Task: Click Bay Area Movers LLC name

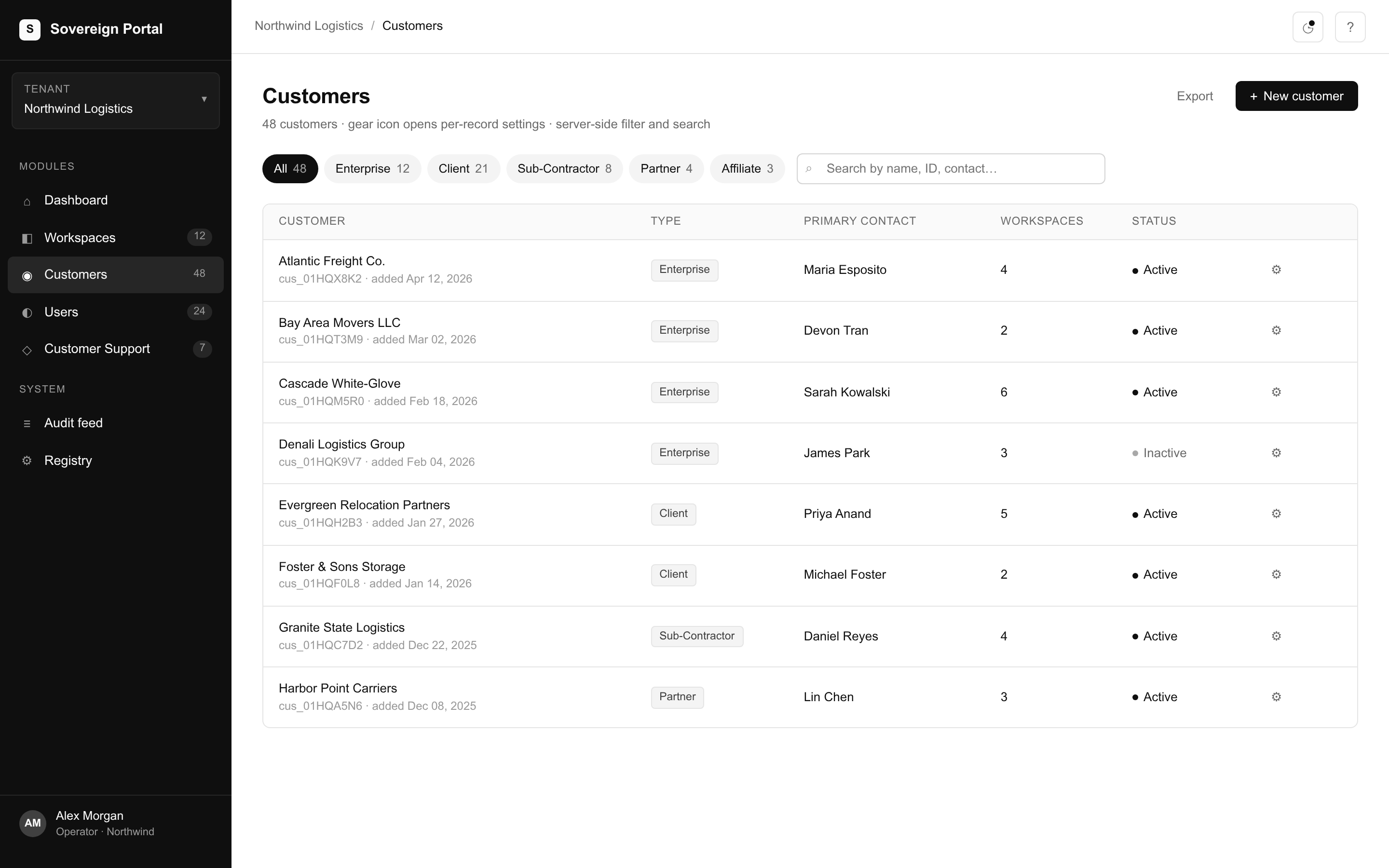Action: (x=339, y=323)
